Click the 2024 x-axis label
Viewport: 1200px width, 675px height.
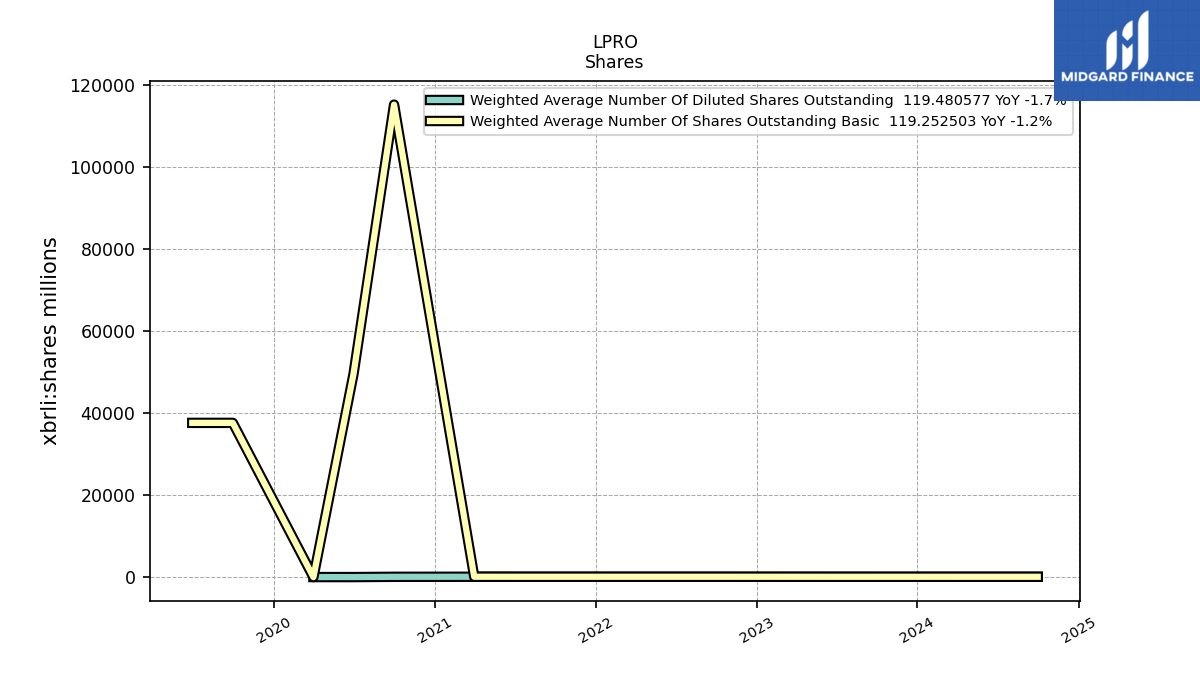pos(917,630)
